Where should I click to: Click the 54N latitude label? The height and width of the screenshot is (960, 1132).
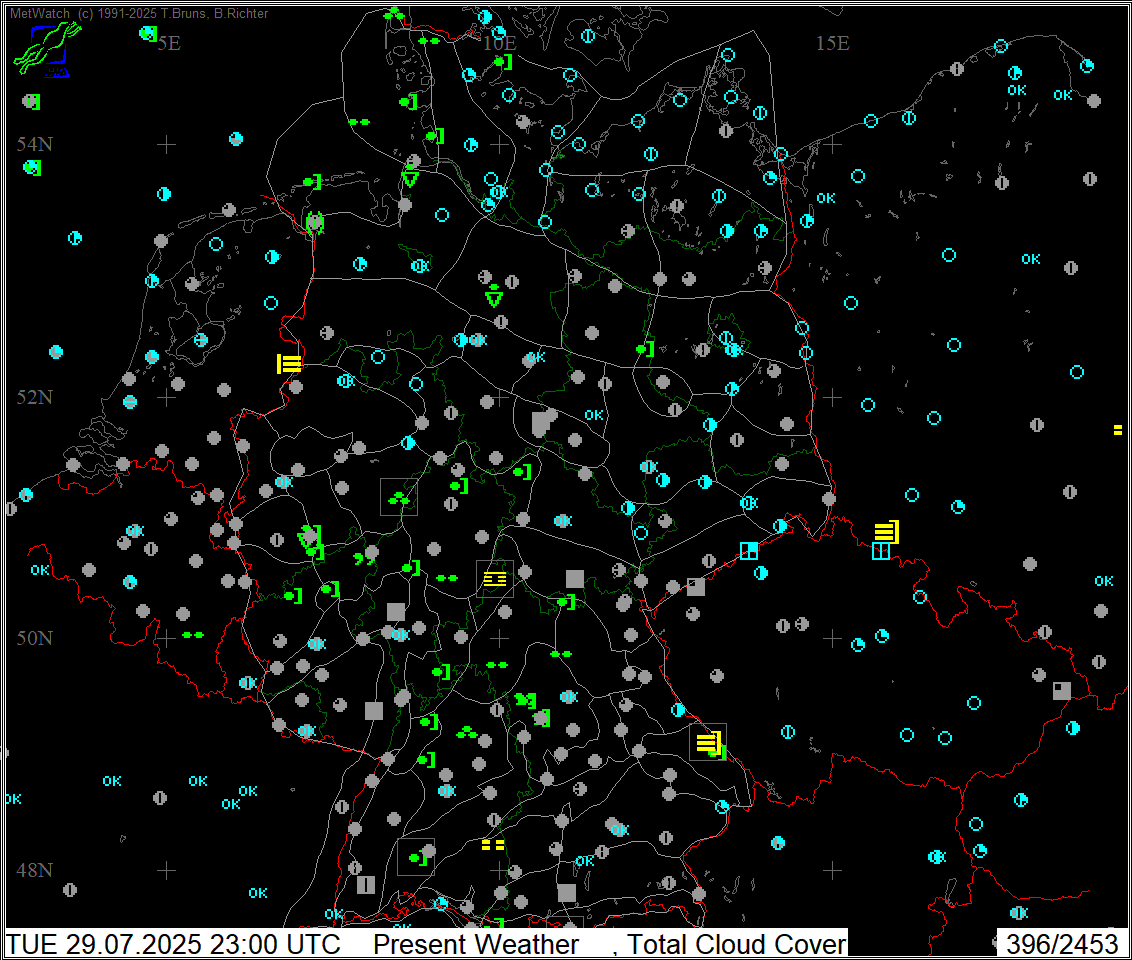click(x=35, y=144)
